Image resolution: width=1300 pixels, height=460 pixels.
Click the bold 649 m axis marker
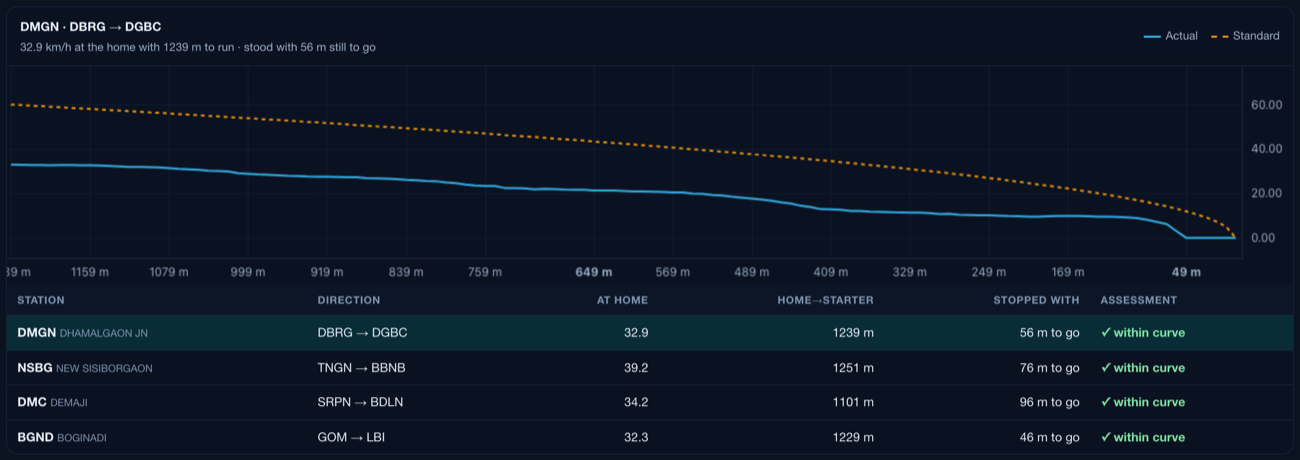click(x=594, y=272)
